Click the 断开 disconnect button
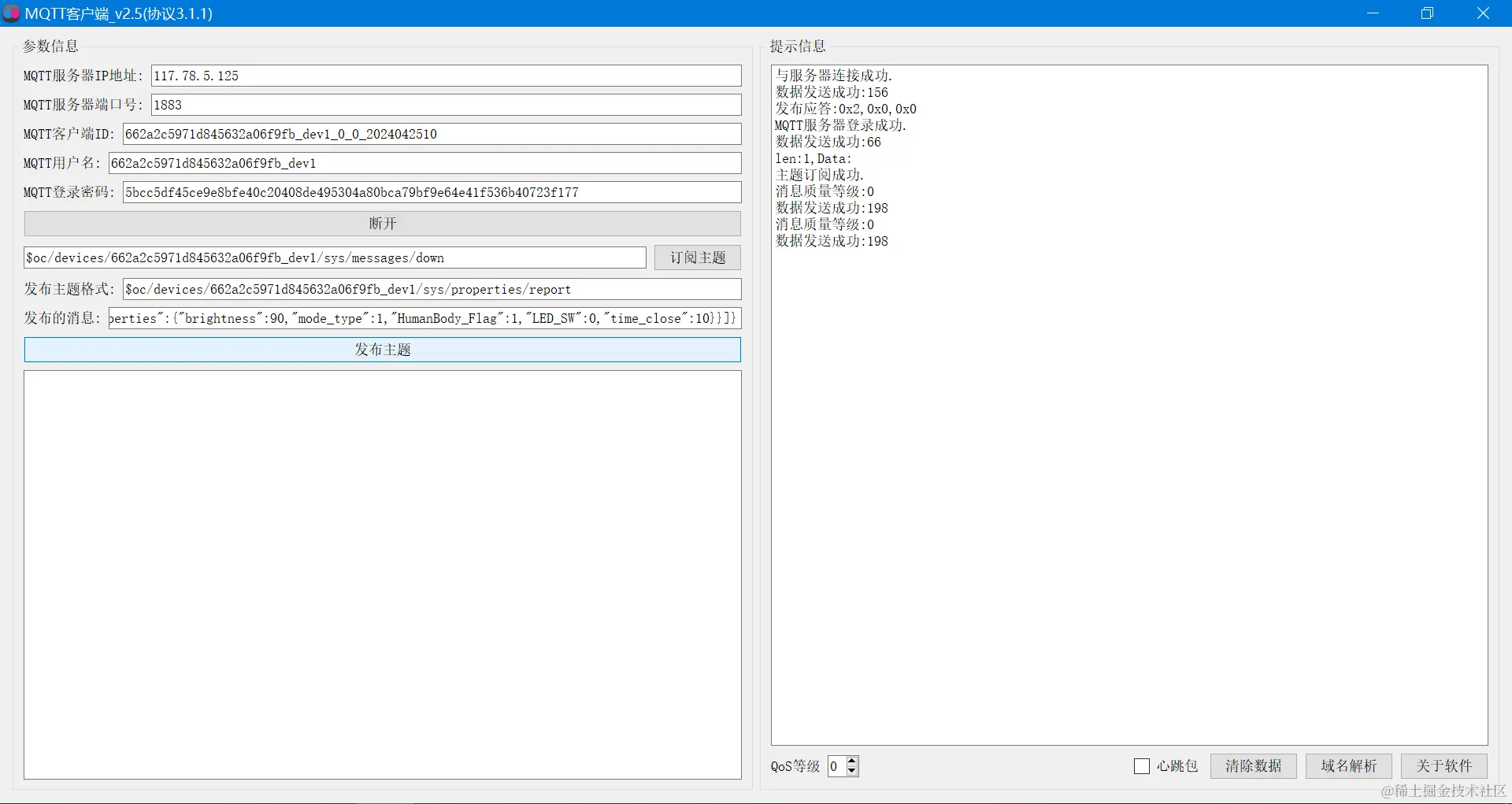The width and height of the screenshot is (1512, 804). pos(383,224)
